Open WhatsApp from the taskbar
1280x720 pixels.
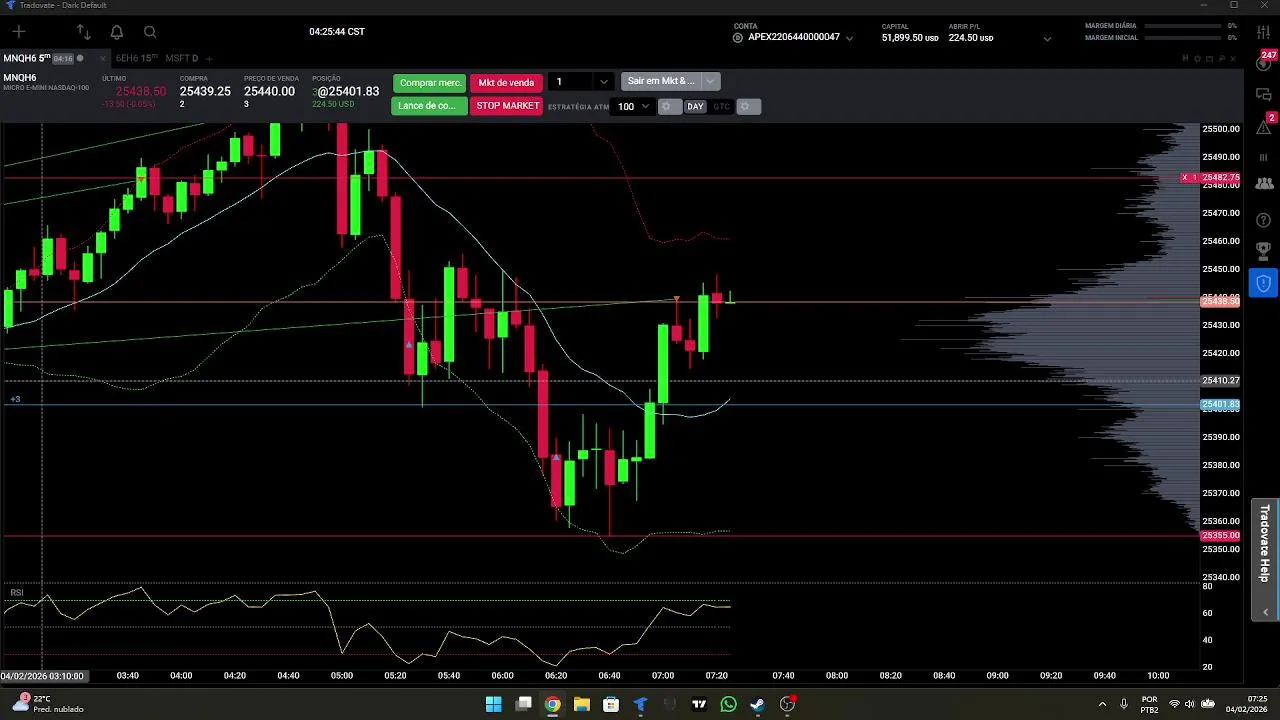[728, 704]
